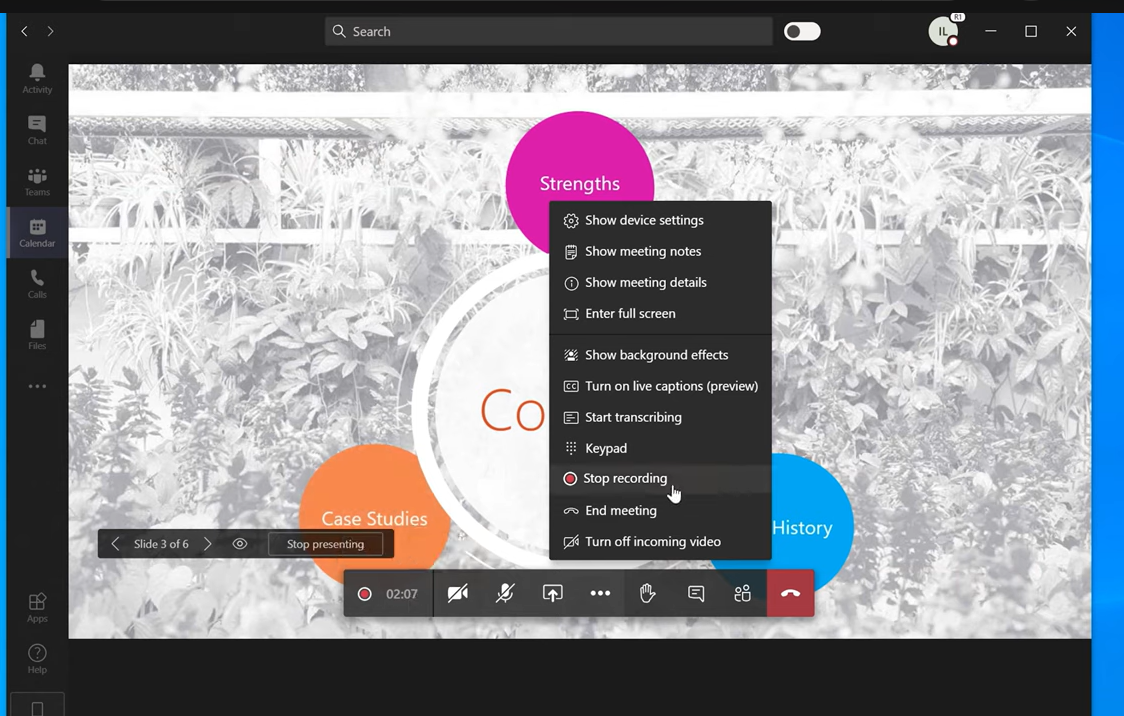Open the Calls section
Image resolution: width=1124 pixels, height=716 pixels.
[x=37, y=284]
